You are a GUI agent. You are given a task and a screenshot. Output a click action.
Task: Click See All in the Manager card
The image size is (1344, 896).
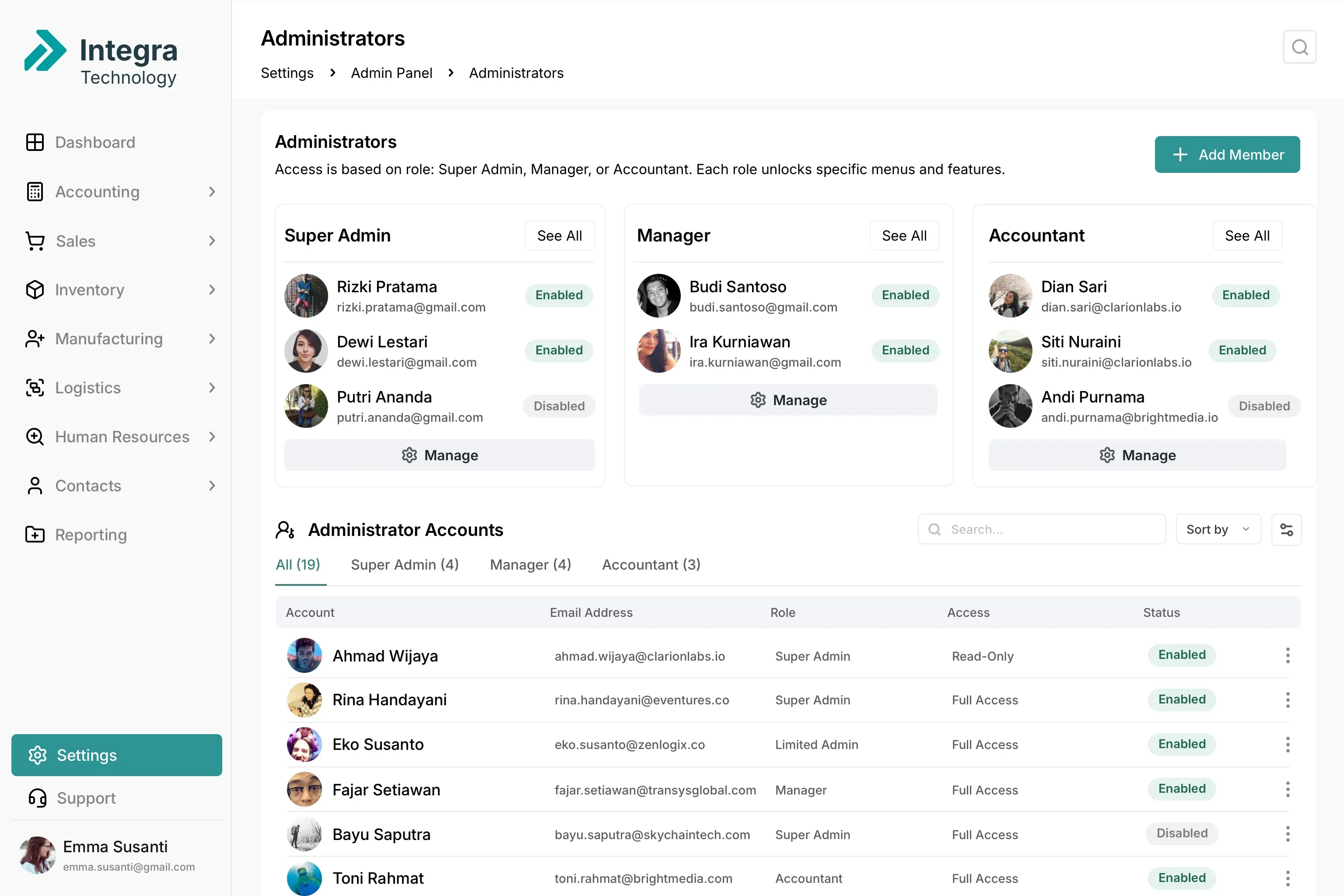(x=905, y=235)
